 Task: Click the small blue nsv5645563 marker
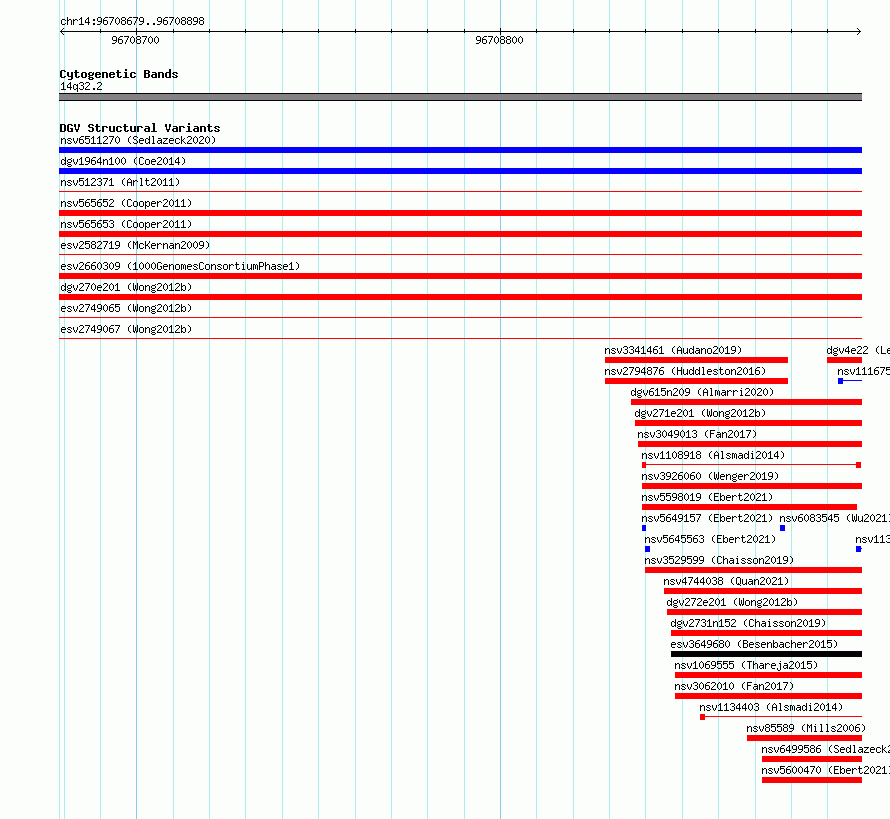tap(647, 549)
